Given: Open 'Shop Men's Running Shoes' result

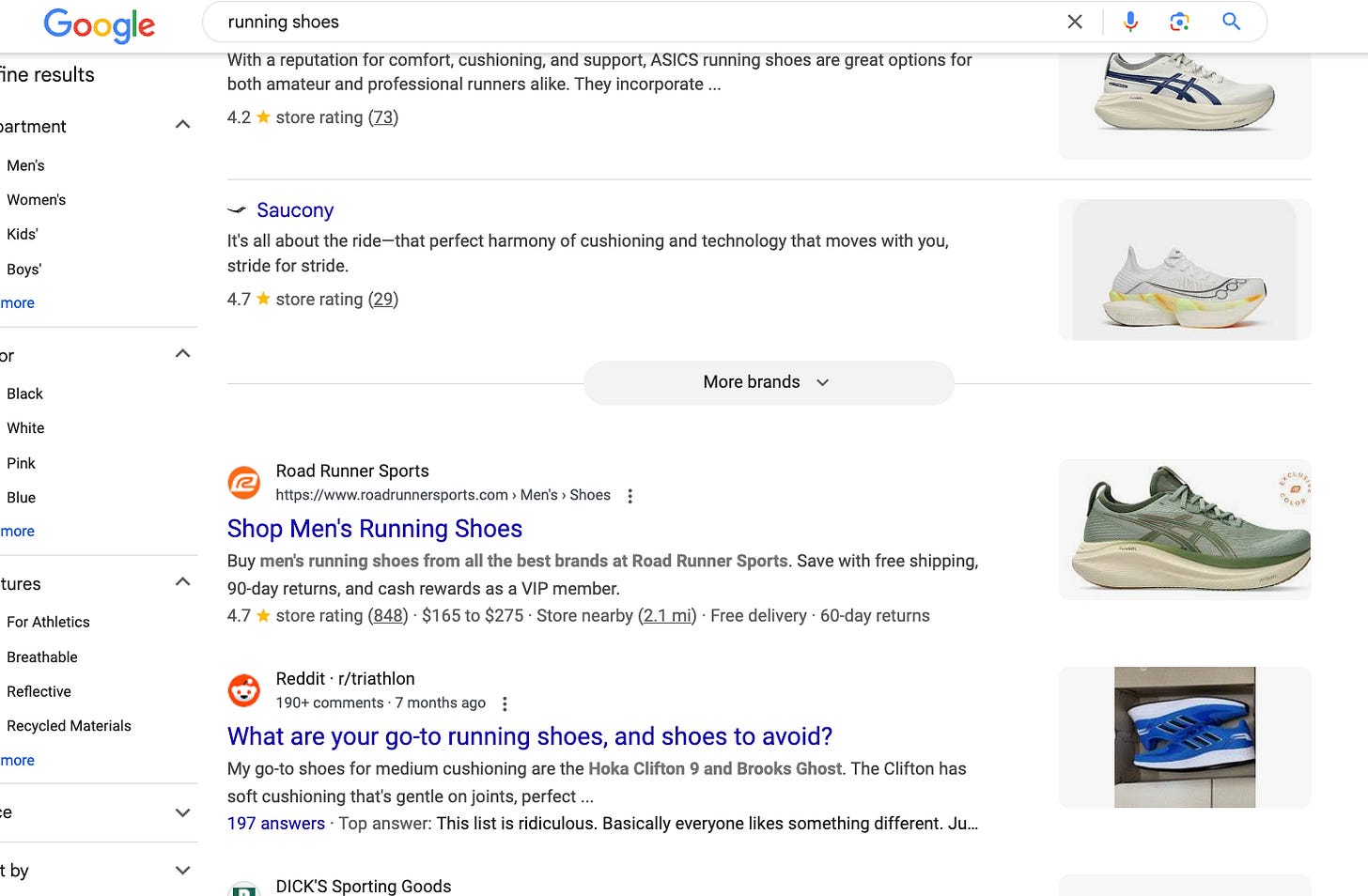Looking at the screenshot, I should pyautogui.click(x=375, y=529).
